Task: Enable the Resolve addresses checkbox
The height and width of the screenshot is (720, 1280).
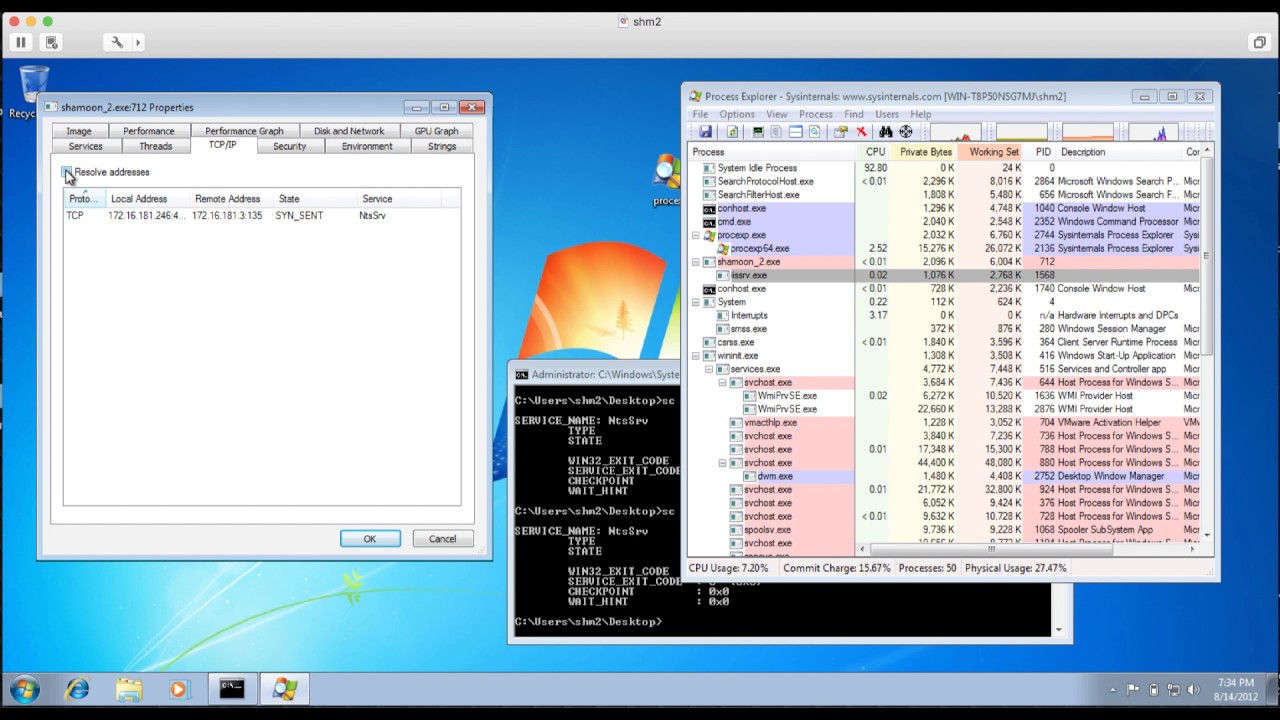Action: [x=68, y=173]
